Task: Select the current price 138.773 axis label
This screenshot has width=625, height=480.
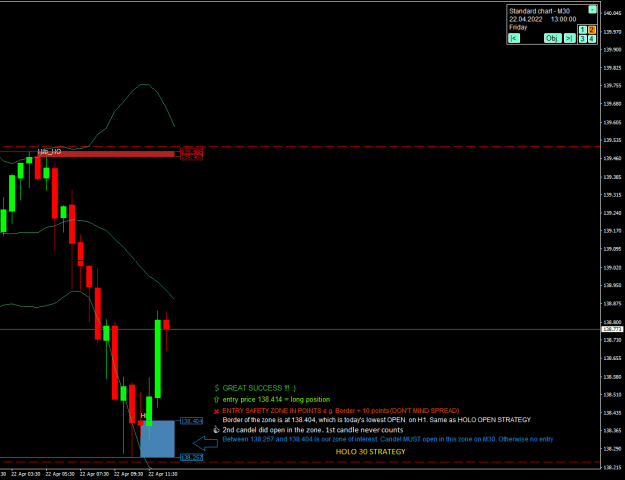Action: tap(612, 329)
